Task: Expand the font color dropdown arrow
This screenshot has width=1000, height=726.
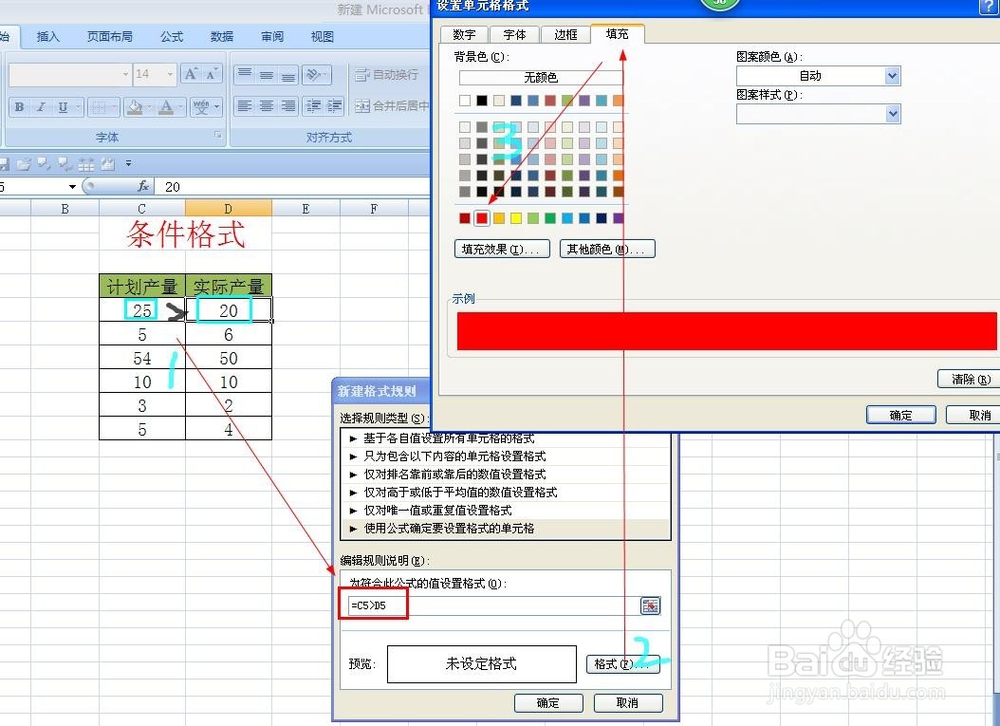Action: point(180,107)
